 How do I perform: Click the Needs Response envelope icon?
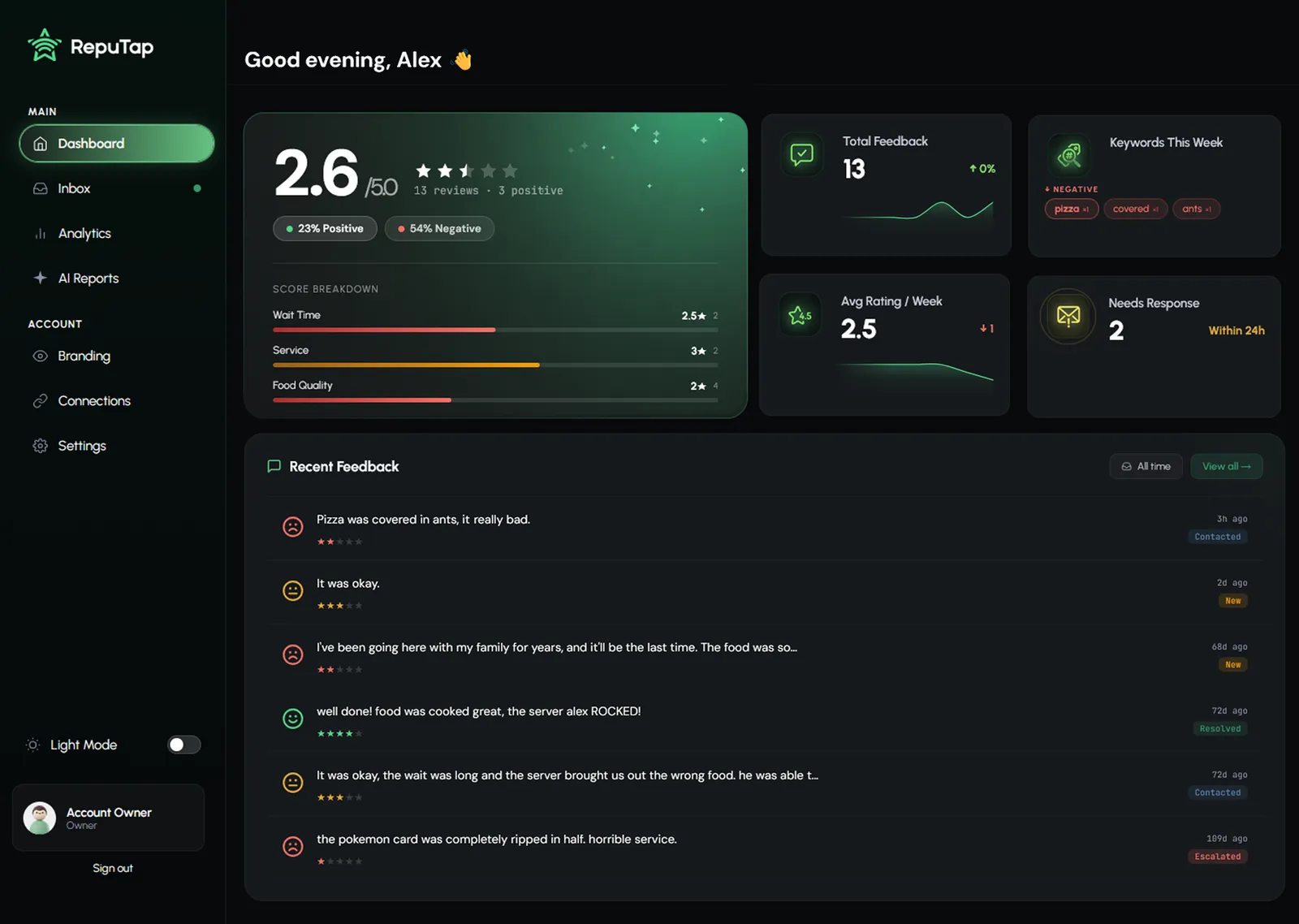[1068, 316]
